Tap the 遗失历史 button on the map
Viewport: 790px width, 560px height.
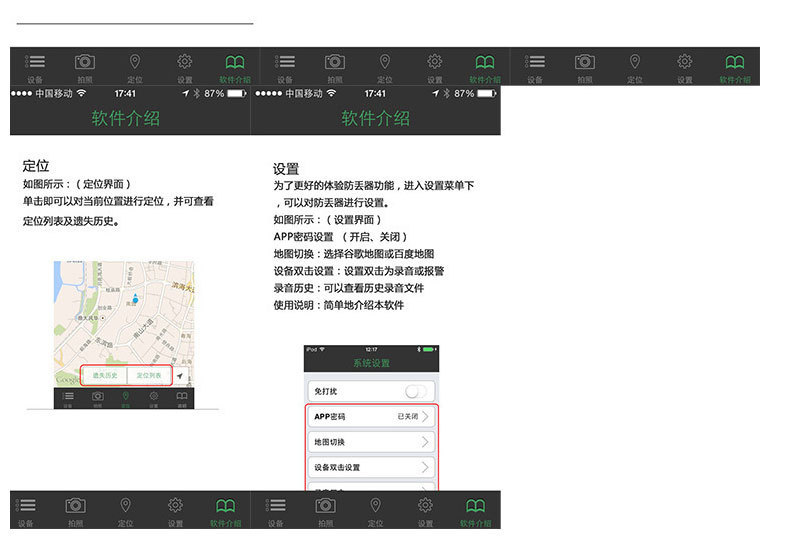pos(105,376)
